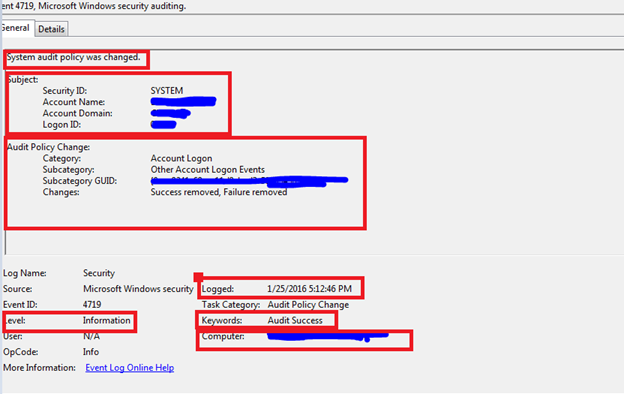This screenshot has height=394, width=624.
Task: Select the 'Account Logon' category value
Action: (181, 158)
